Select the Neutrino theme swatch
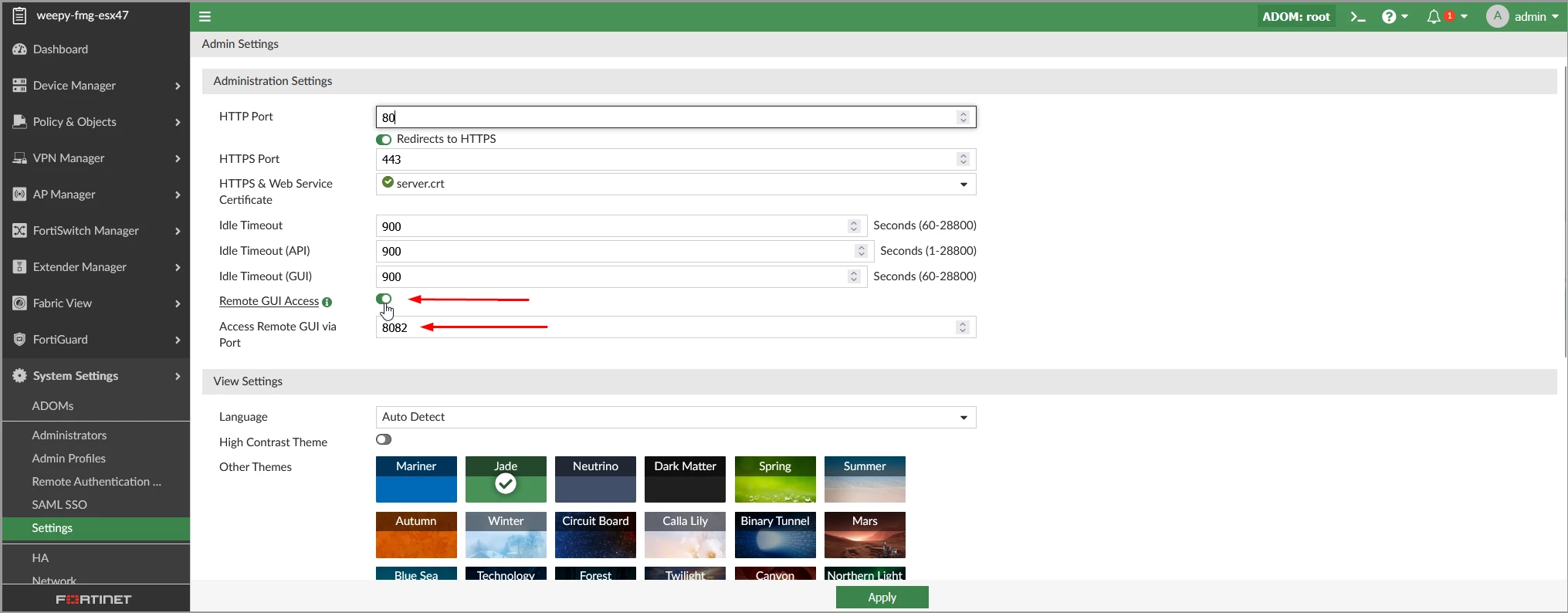1568x613 pixels. pos(595,479)
